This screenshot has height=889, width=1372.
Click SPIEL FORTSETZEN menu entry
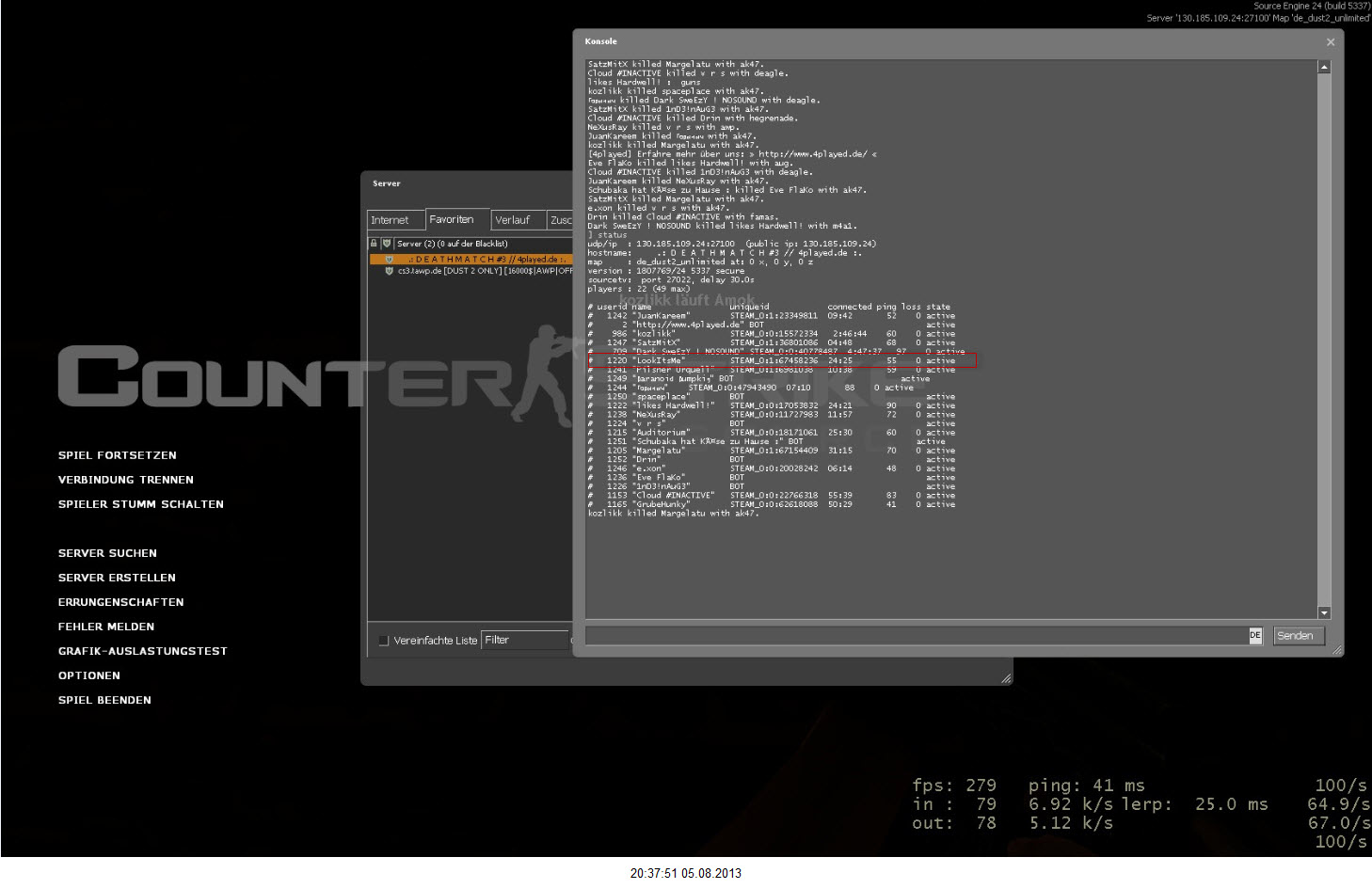coord(118,455)
